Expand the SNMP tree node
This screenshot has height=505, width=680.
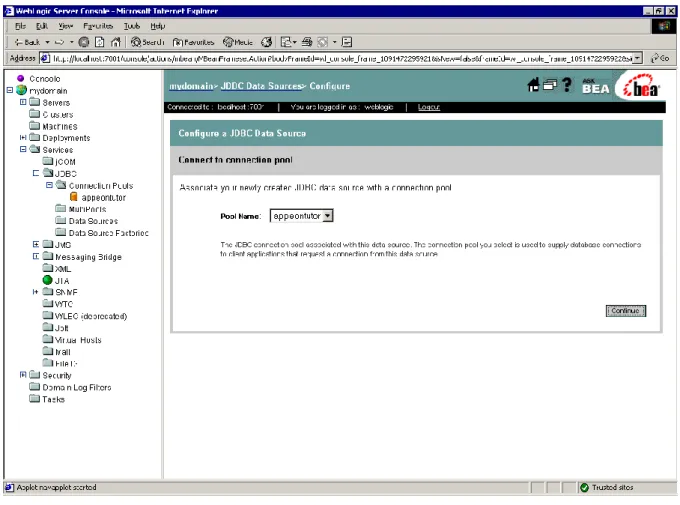coord(36,292)
